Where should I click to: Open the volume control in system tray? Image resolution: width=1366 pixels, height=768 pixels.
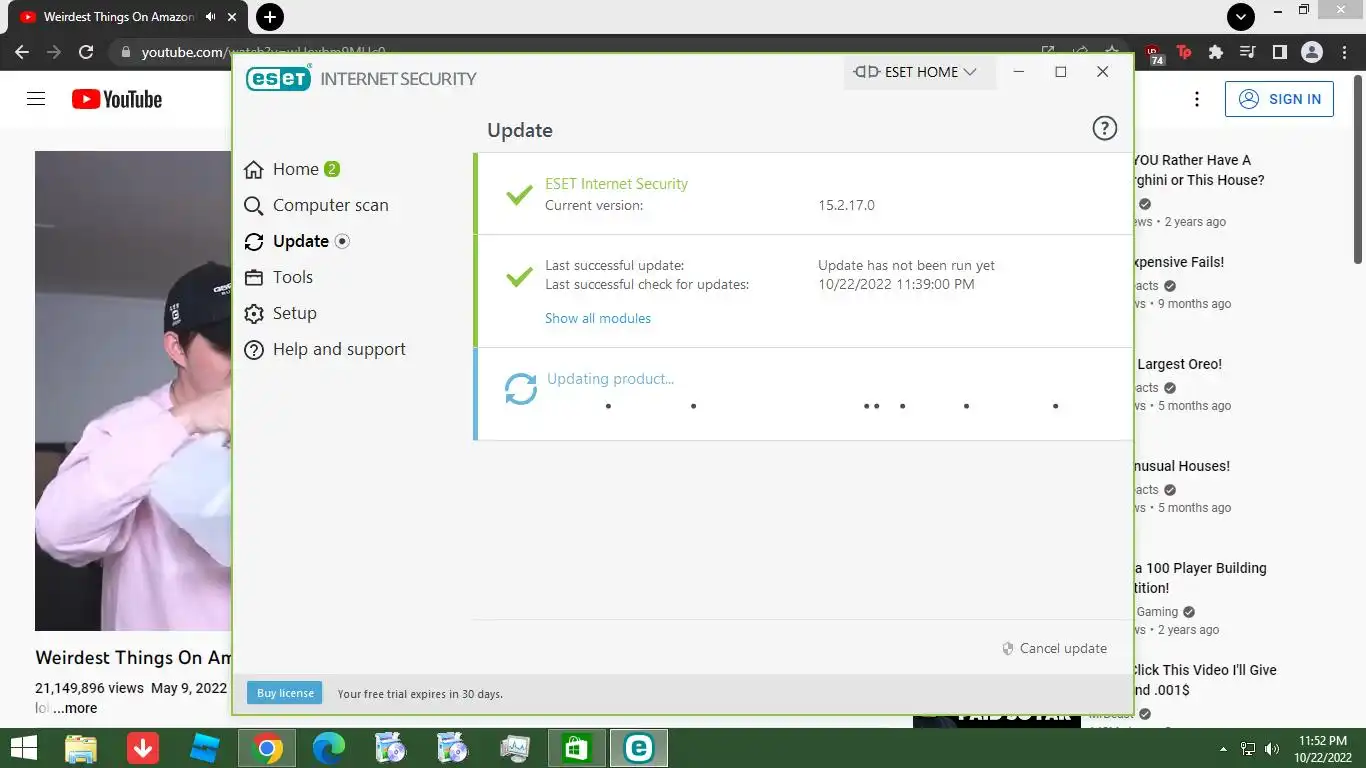[1272, 748]
